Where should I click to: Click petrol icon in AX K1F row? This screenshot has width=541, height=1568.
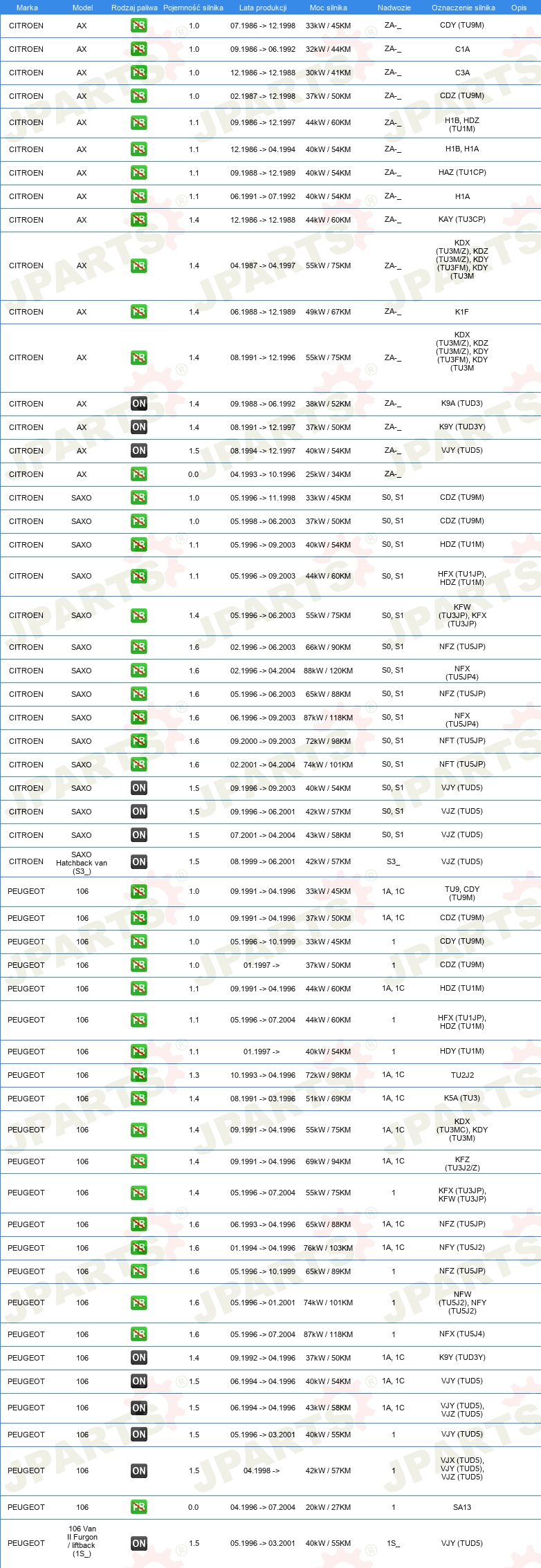[139, 312]
